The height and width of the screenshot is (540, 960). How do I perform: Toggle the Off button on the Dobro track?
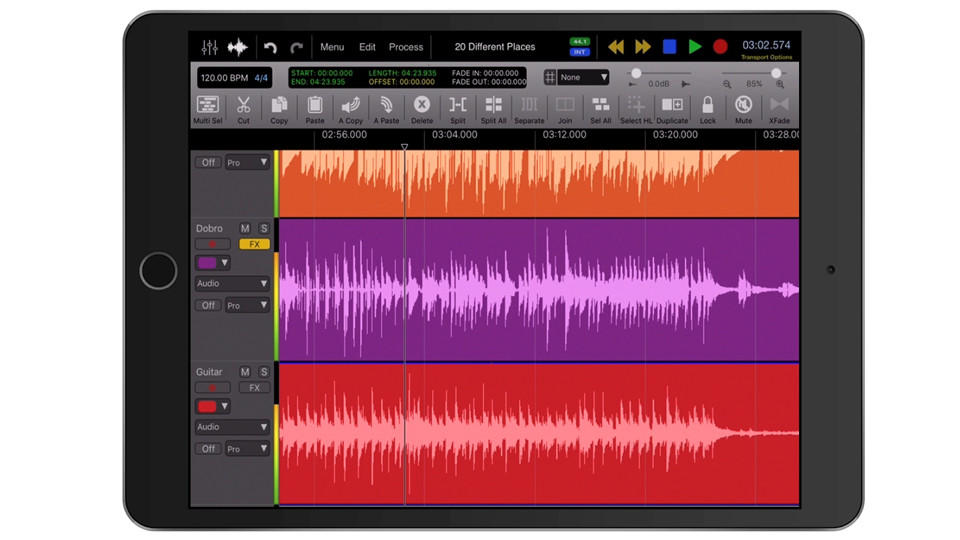coord(208,305)
